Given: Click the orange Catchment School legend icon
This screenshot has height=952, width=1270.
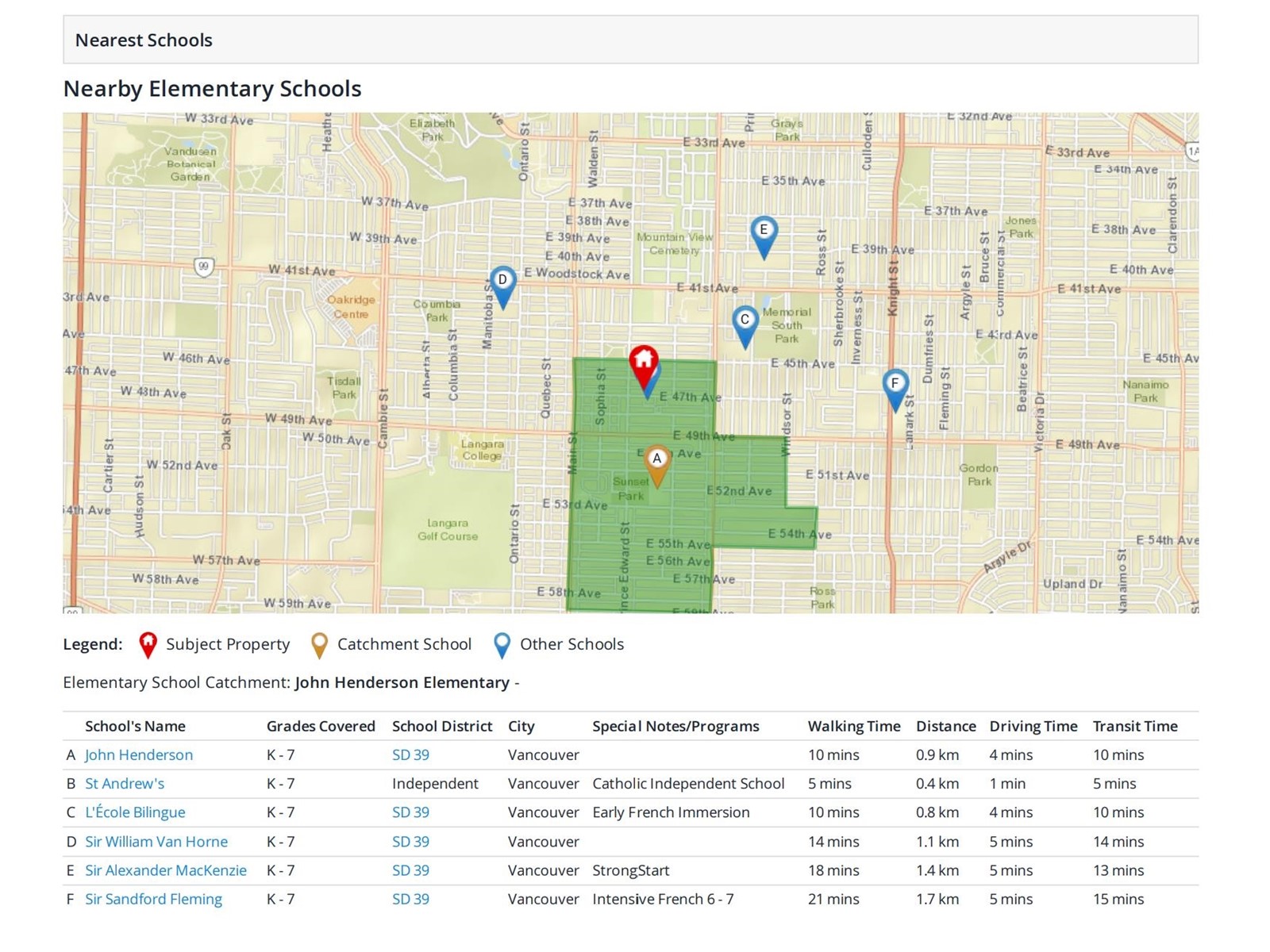Looking at the screenshot, I should (319, 645).
